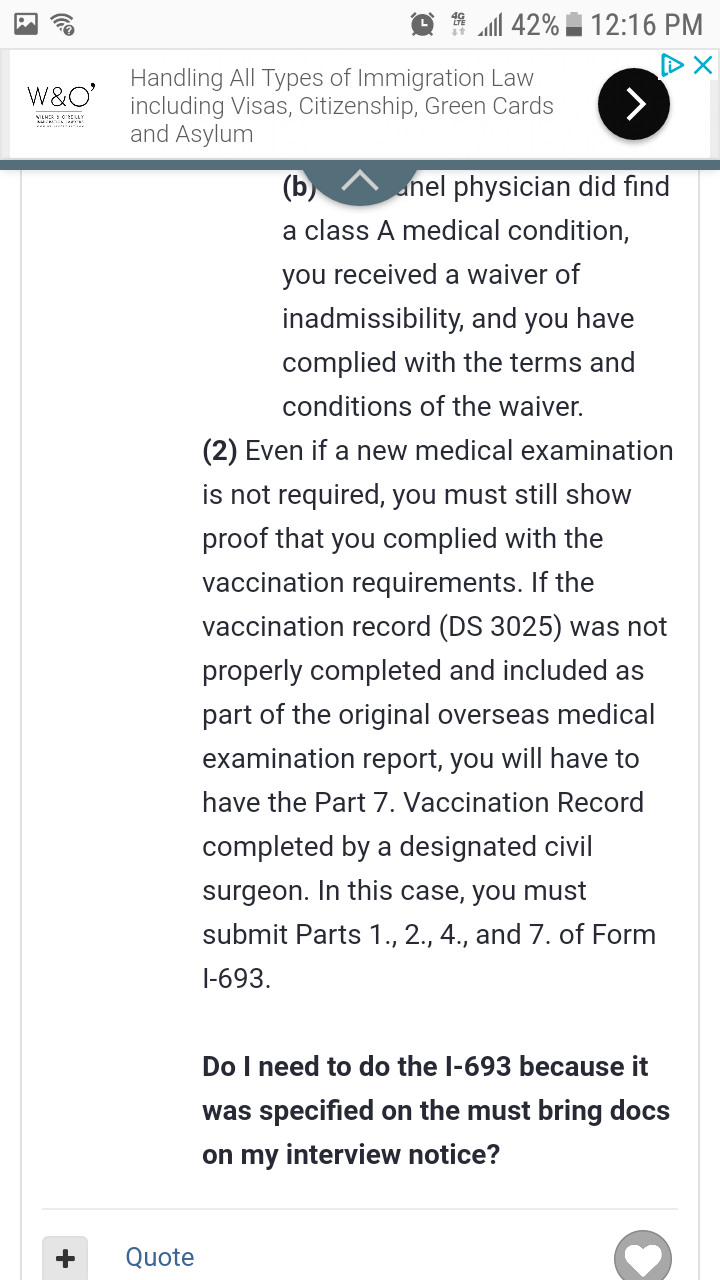The height and width of the screenshot is (1280, 720).
Task: Tap the class A medical condition paragraph
Action: [x=476, y=297]
